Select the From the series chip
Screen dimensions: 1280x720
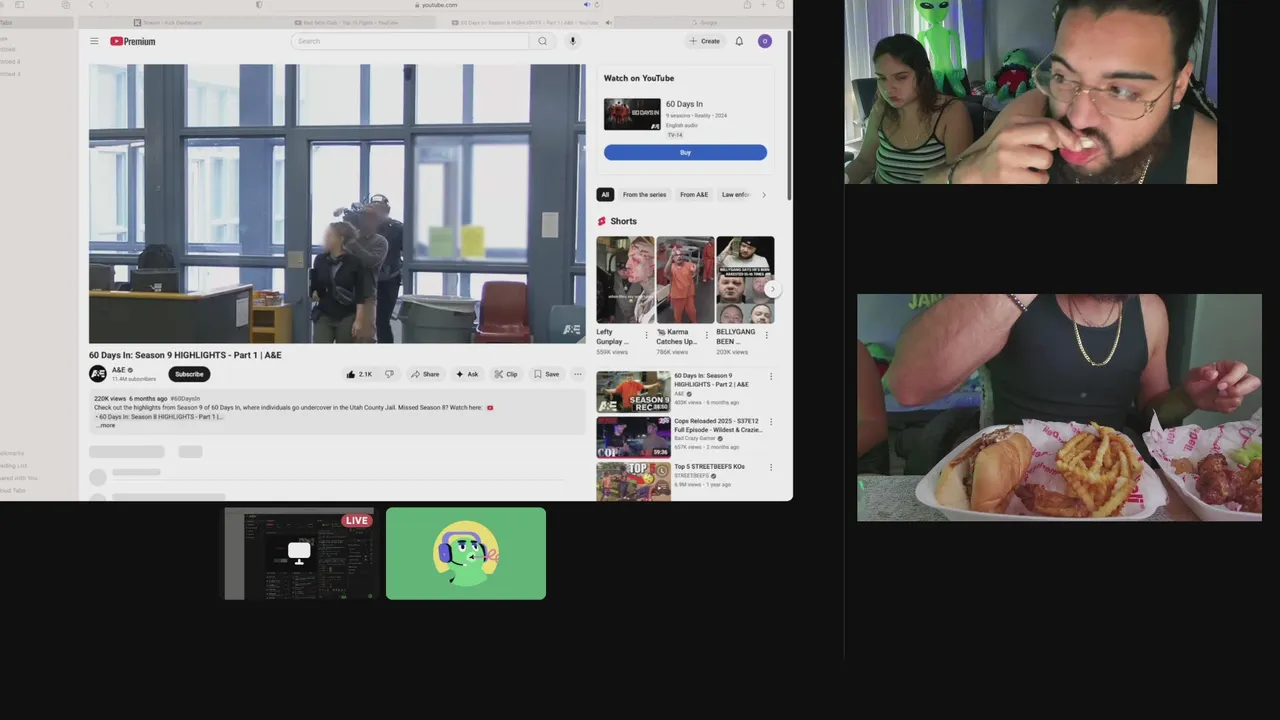point(644,195)
